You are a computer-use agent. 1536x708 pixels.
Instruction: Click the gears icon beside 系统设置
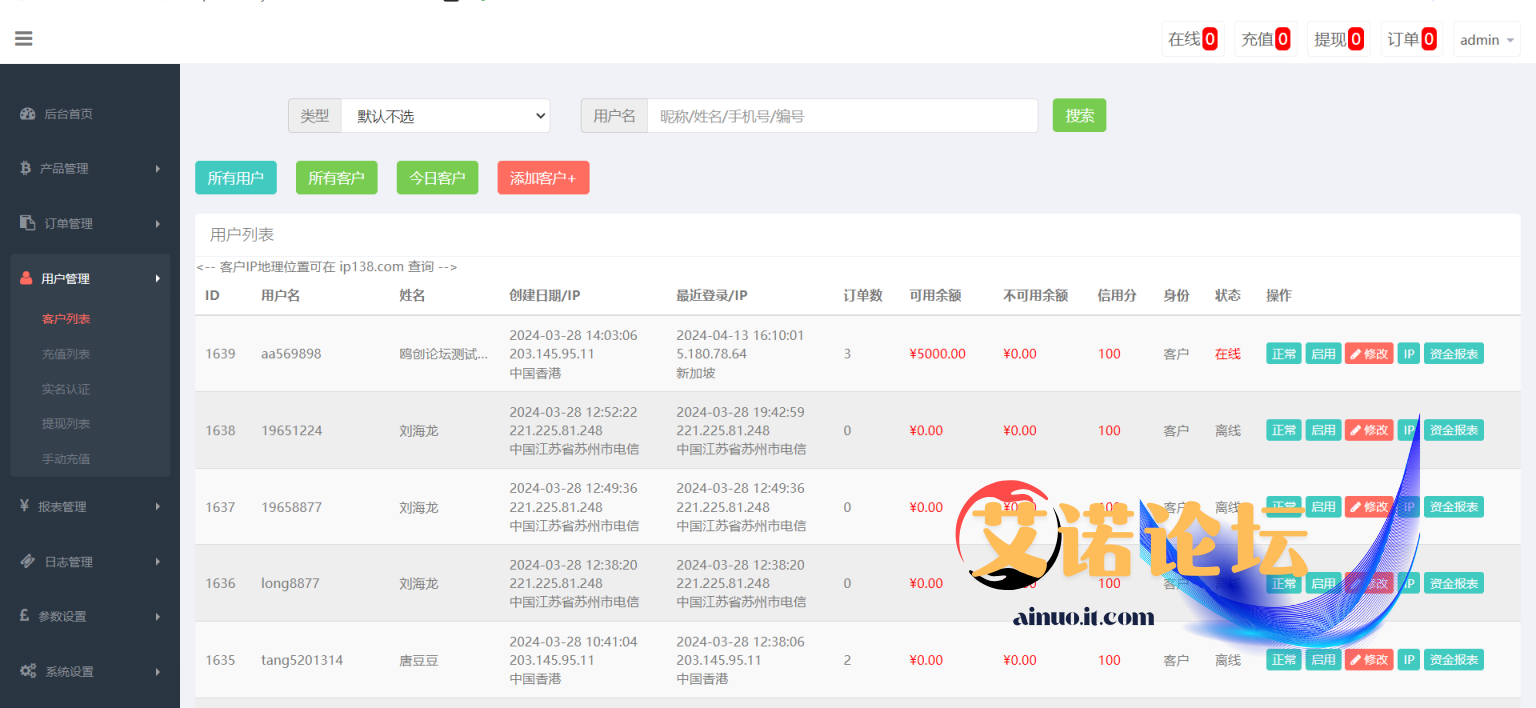pyautogui.click(x=28, y=671)
